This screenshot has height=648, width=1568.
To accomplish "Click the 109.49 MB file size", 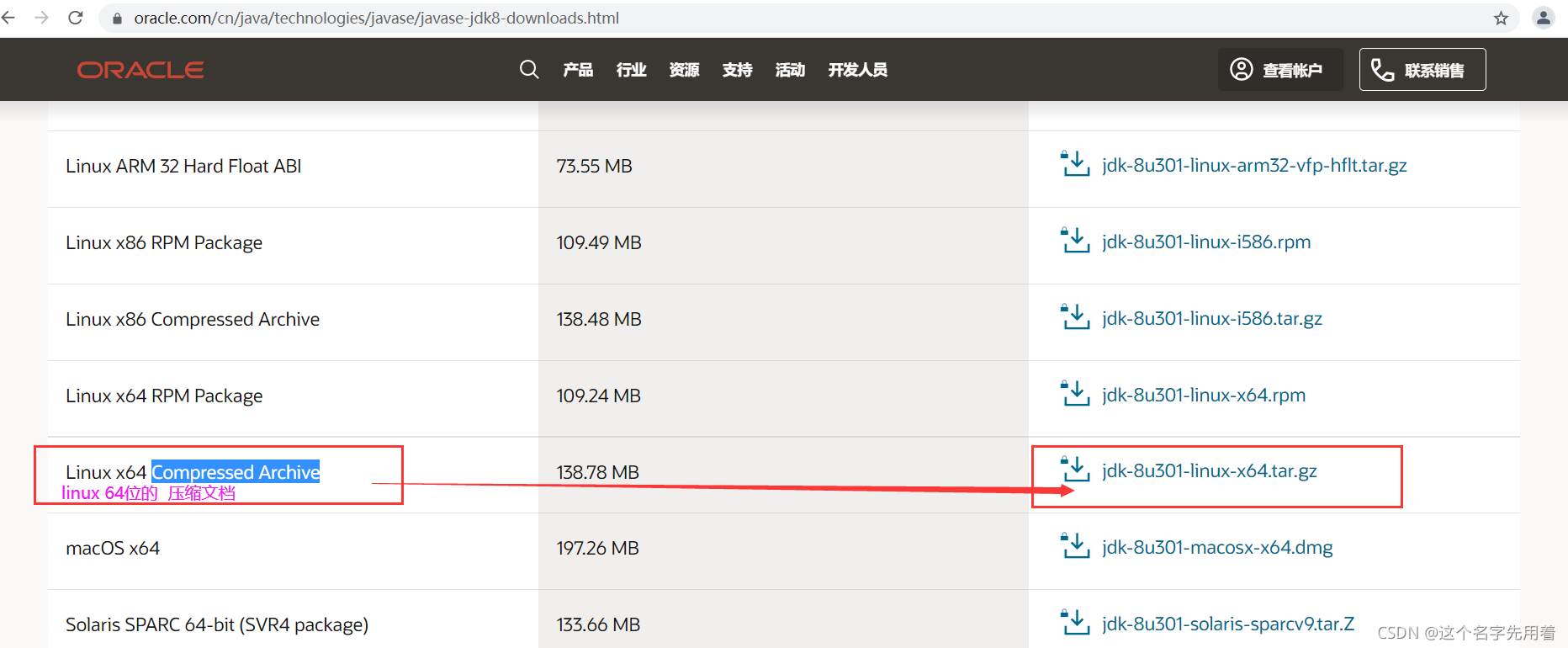I will (x=599, y=243).
